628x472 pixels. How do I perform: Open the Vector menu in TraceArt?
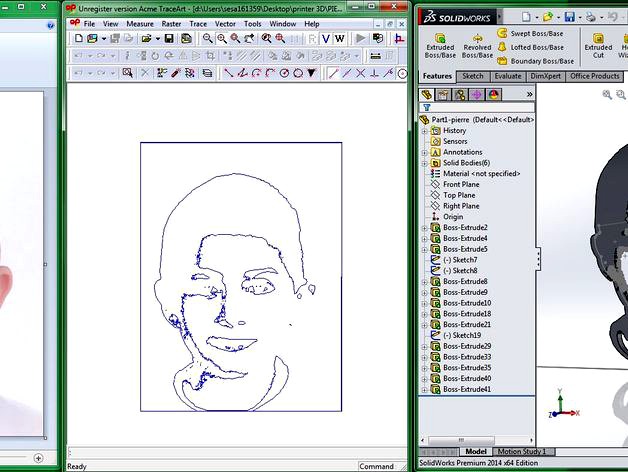pos(225,24)
